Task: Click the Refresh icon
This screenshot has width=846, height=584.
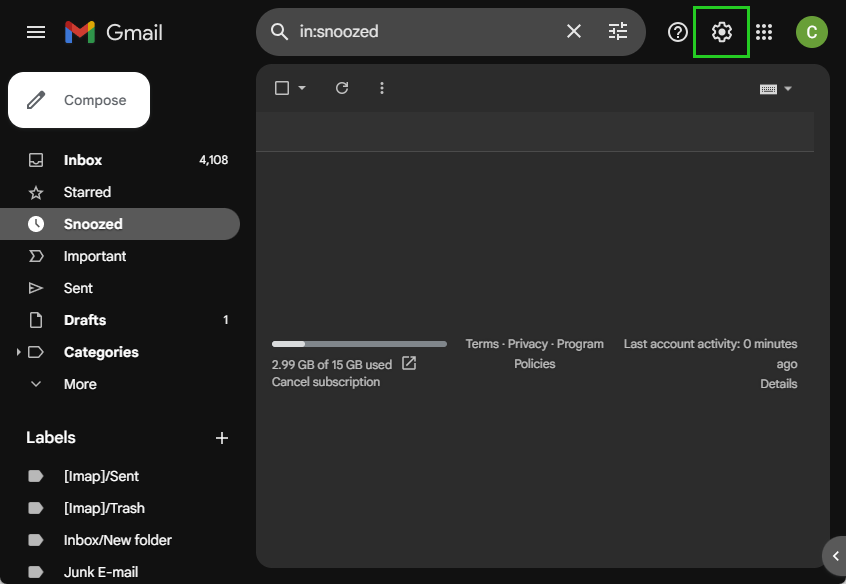Action: click(342, 88)
